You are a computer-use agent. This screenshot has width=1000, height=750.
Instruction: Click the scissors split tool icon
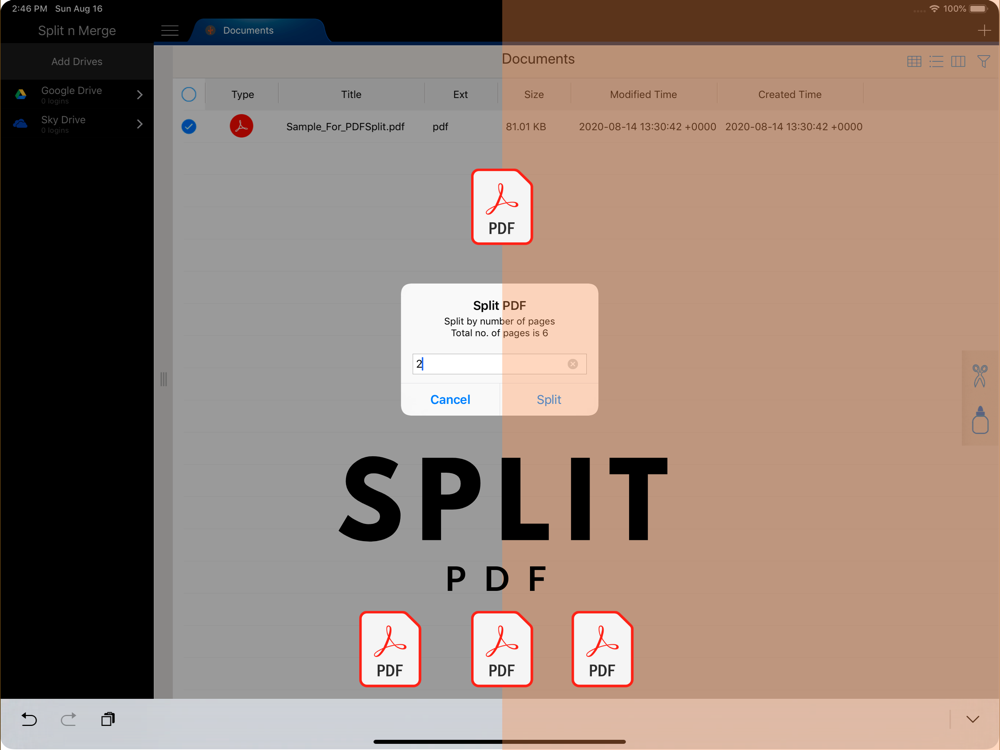980,376
